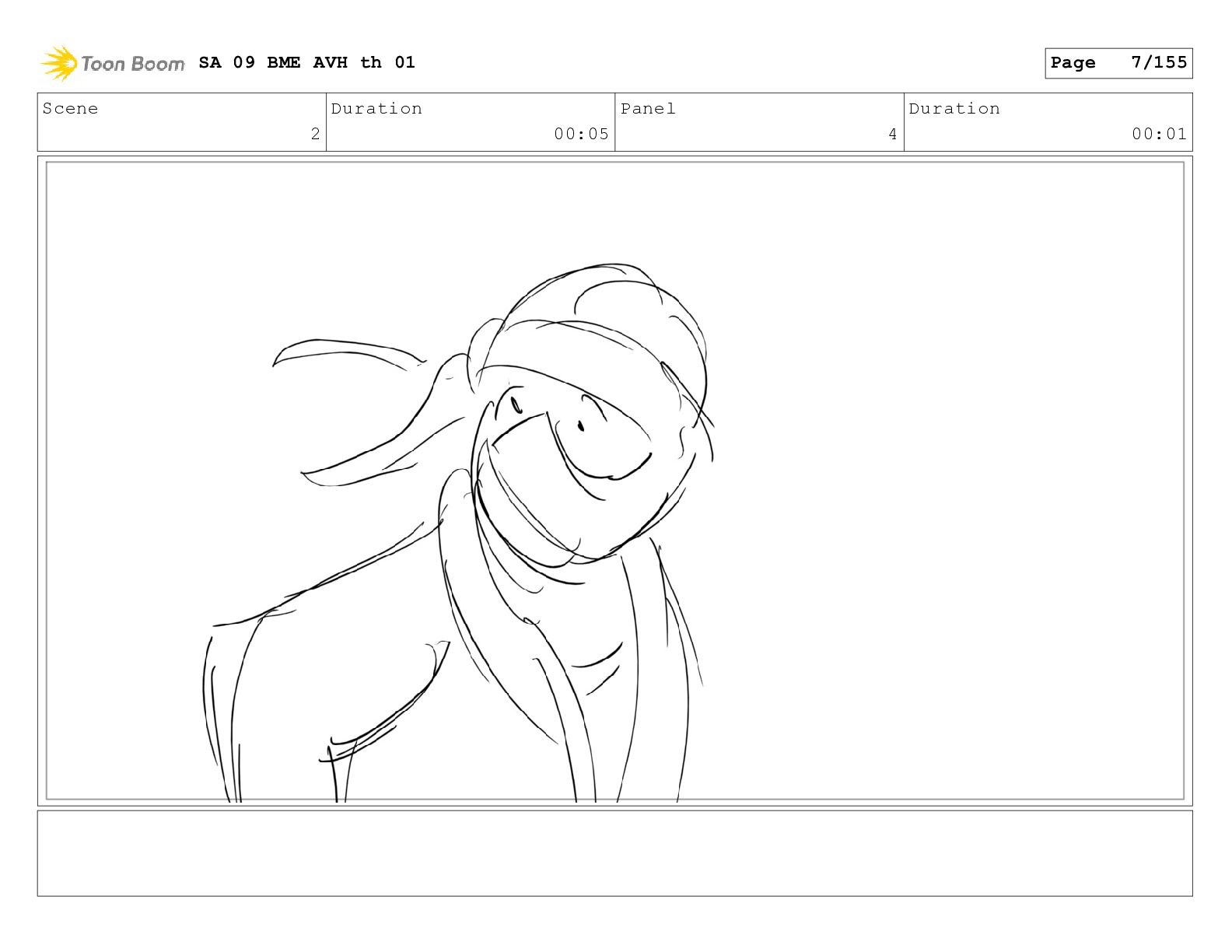Select the panel duration '00:01'

click(1159, 134)
